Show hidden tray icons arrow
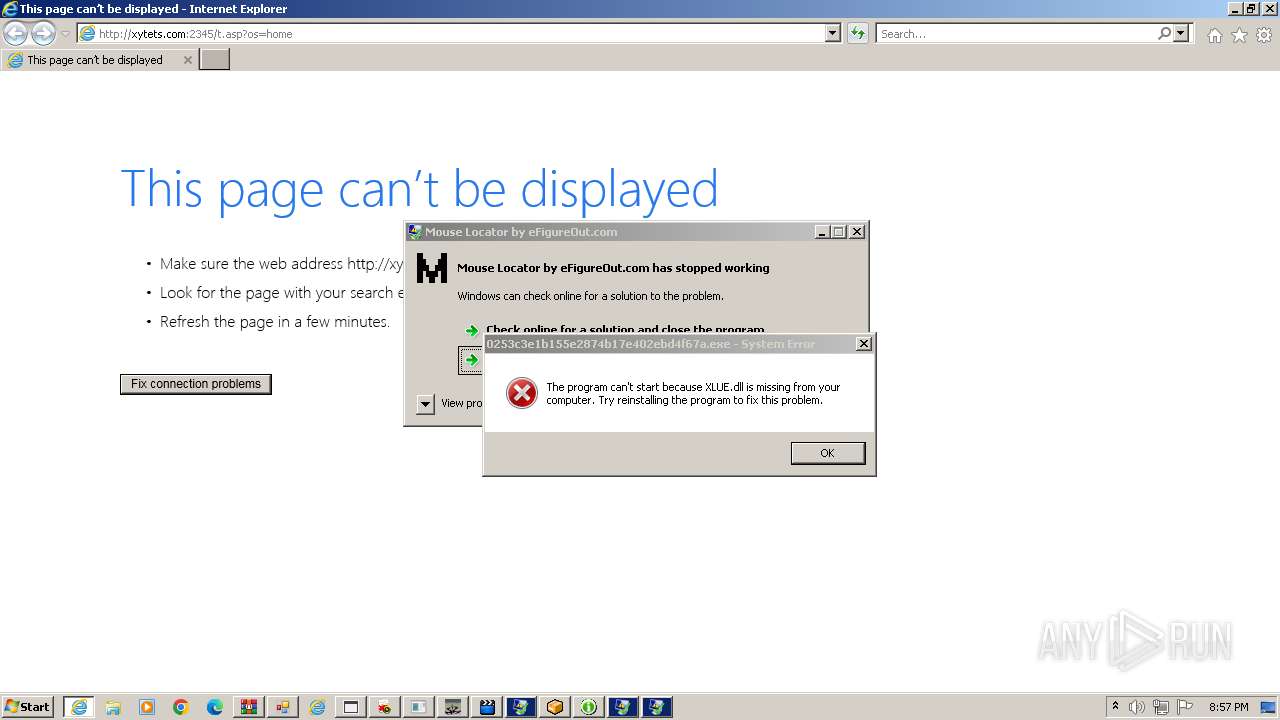Screen dimensions: 1280x720 [1116, 707]
